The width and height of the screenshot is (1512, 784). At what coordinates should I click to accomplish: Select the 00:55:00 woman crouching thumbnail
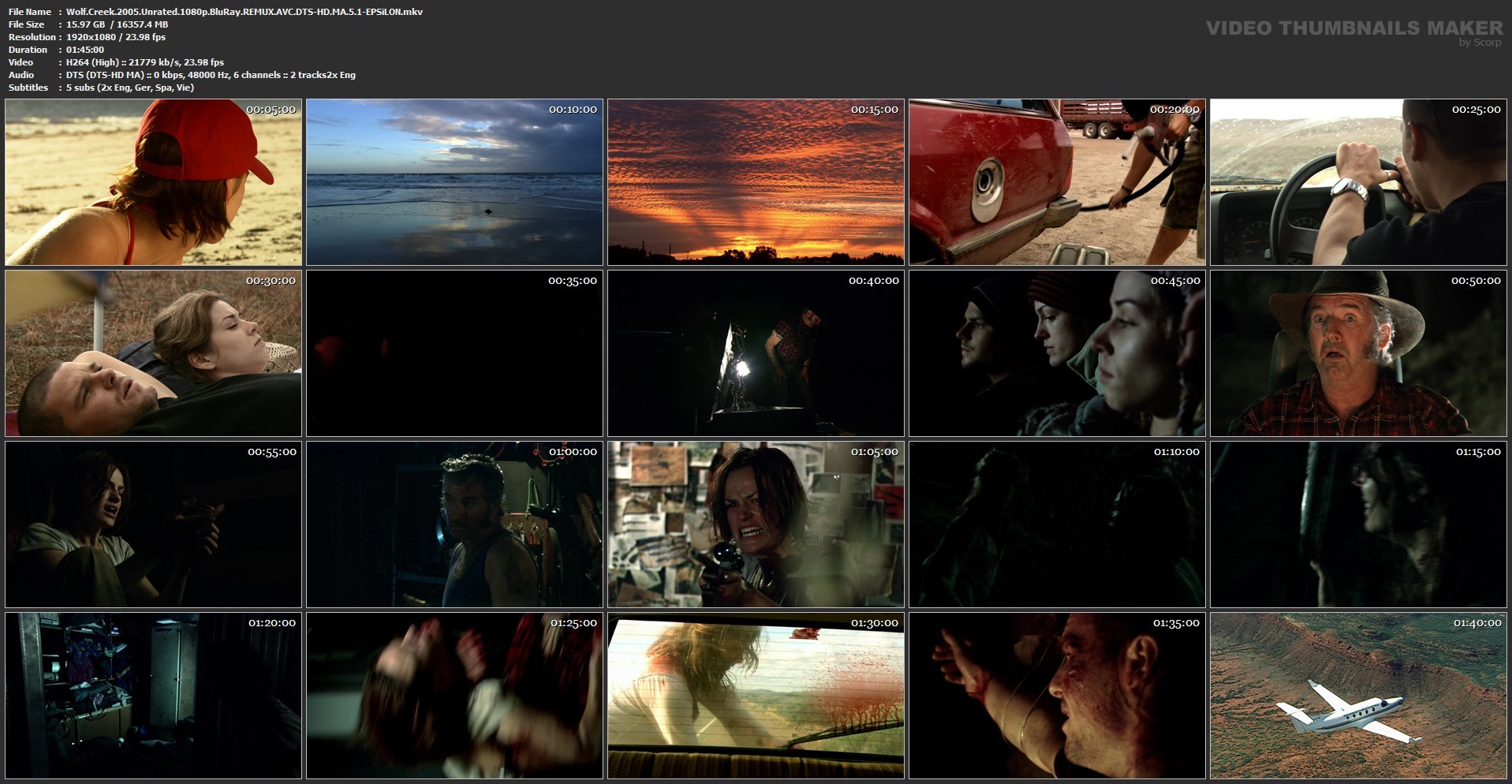[x=153, y=525]
